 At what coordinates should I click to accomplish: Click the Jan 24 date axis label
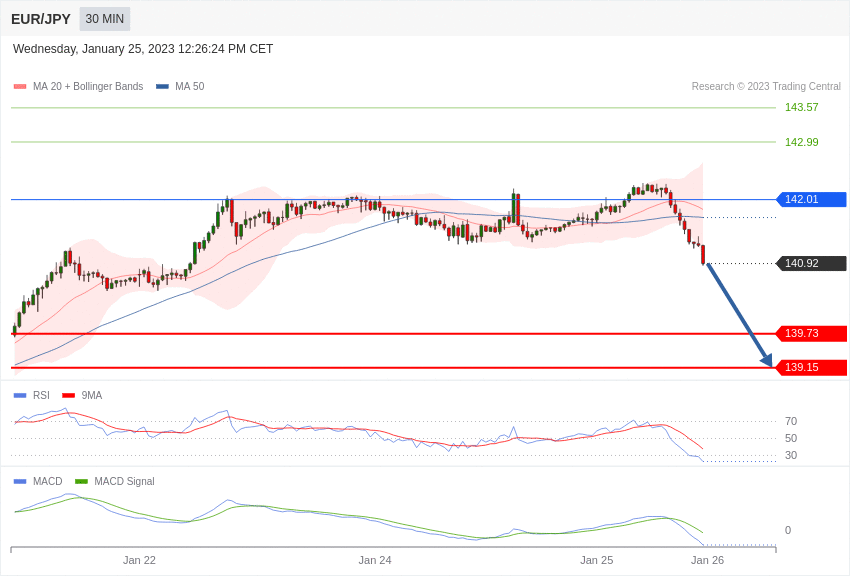[x=375, y=560]
